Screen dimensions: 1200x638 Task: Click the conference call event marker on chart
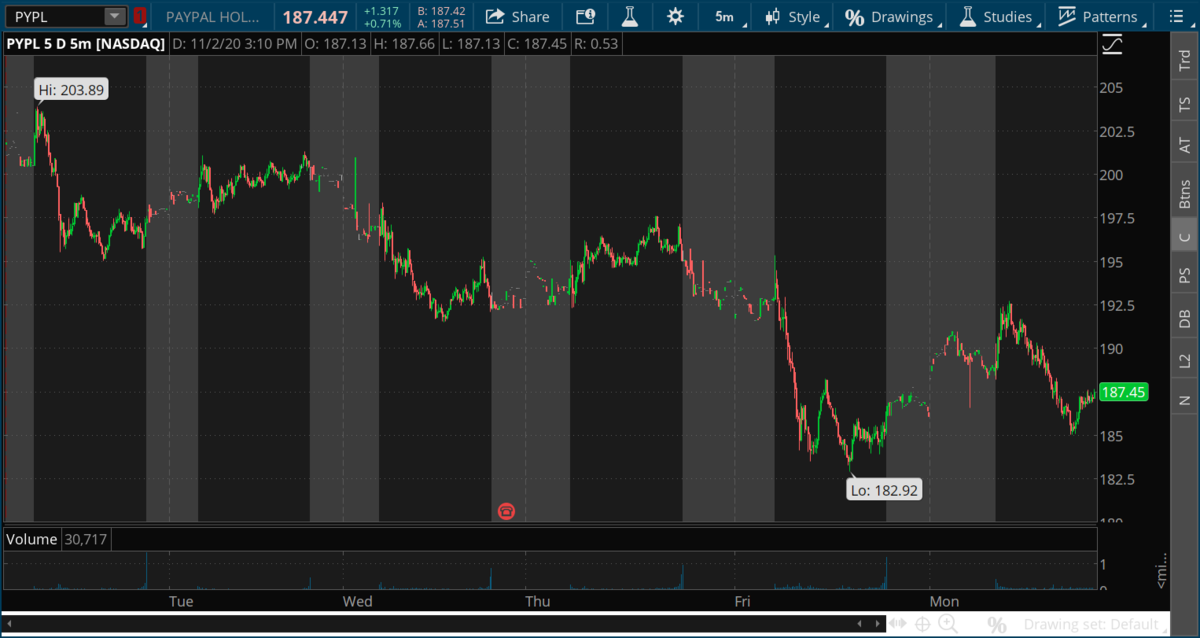507,512
